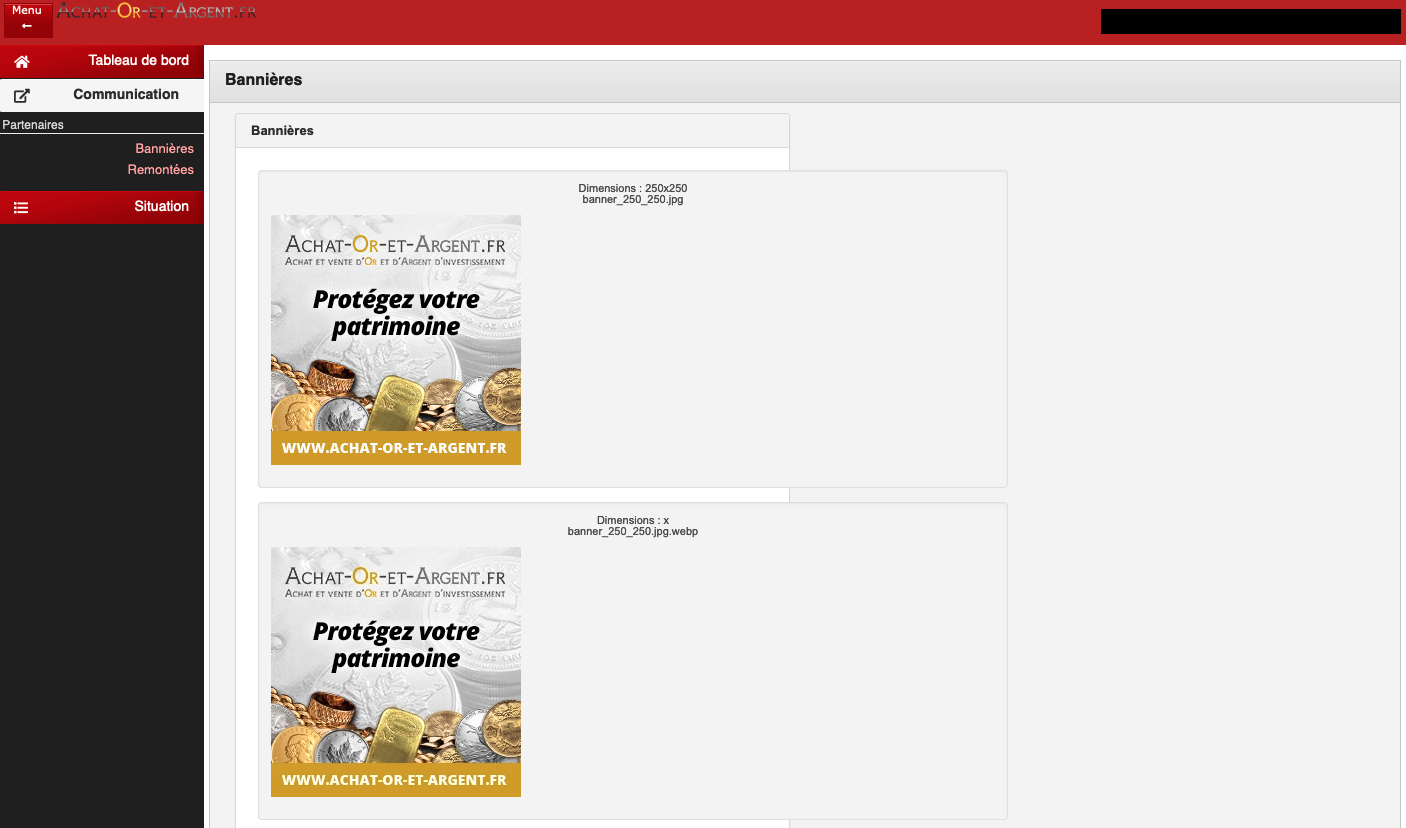Click the external-link icon next to Communication
The height and width of the screenshot is (828, 1406).
tap(22, 96)
